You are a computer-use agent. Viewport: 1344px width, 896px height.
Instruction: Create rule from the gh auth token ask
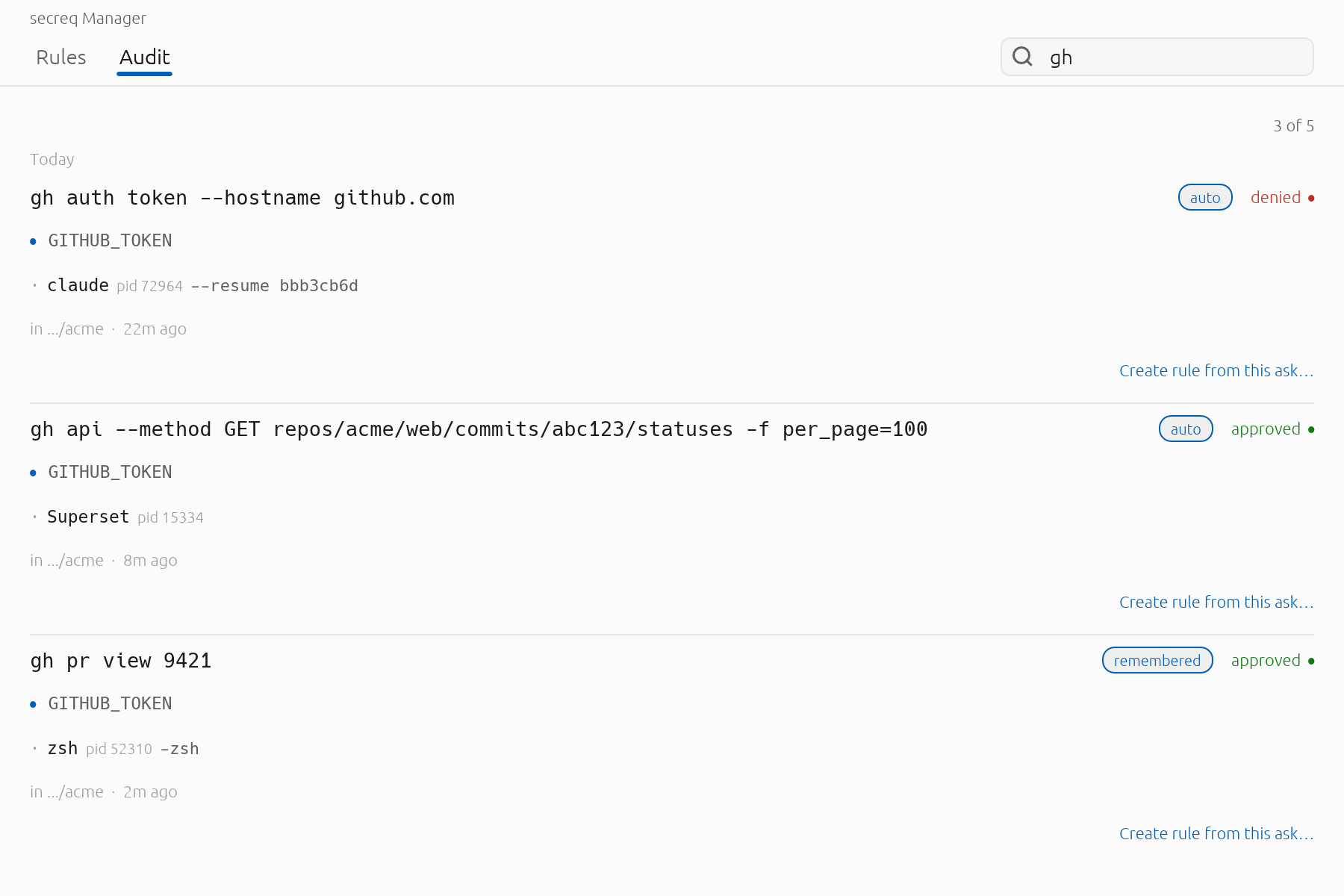[1216, 371]
